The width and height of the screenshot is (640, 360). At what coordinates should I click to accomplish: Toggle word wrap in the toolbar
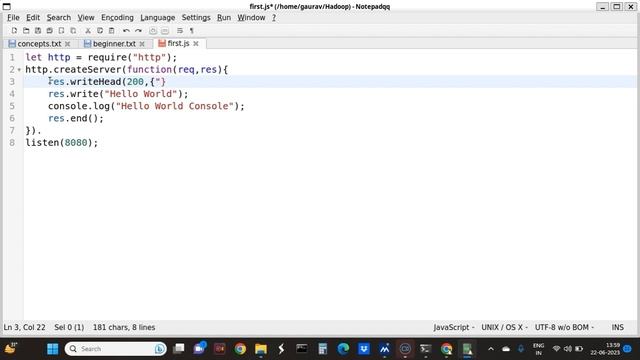click(x=180, y=31)
